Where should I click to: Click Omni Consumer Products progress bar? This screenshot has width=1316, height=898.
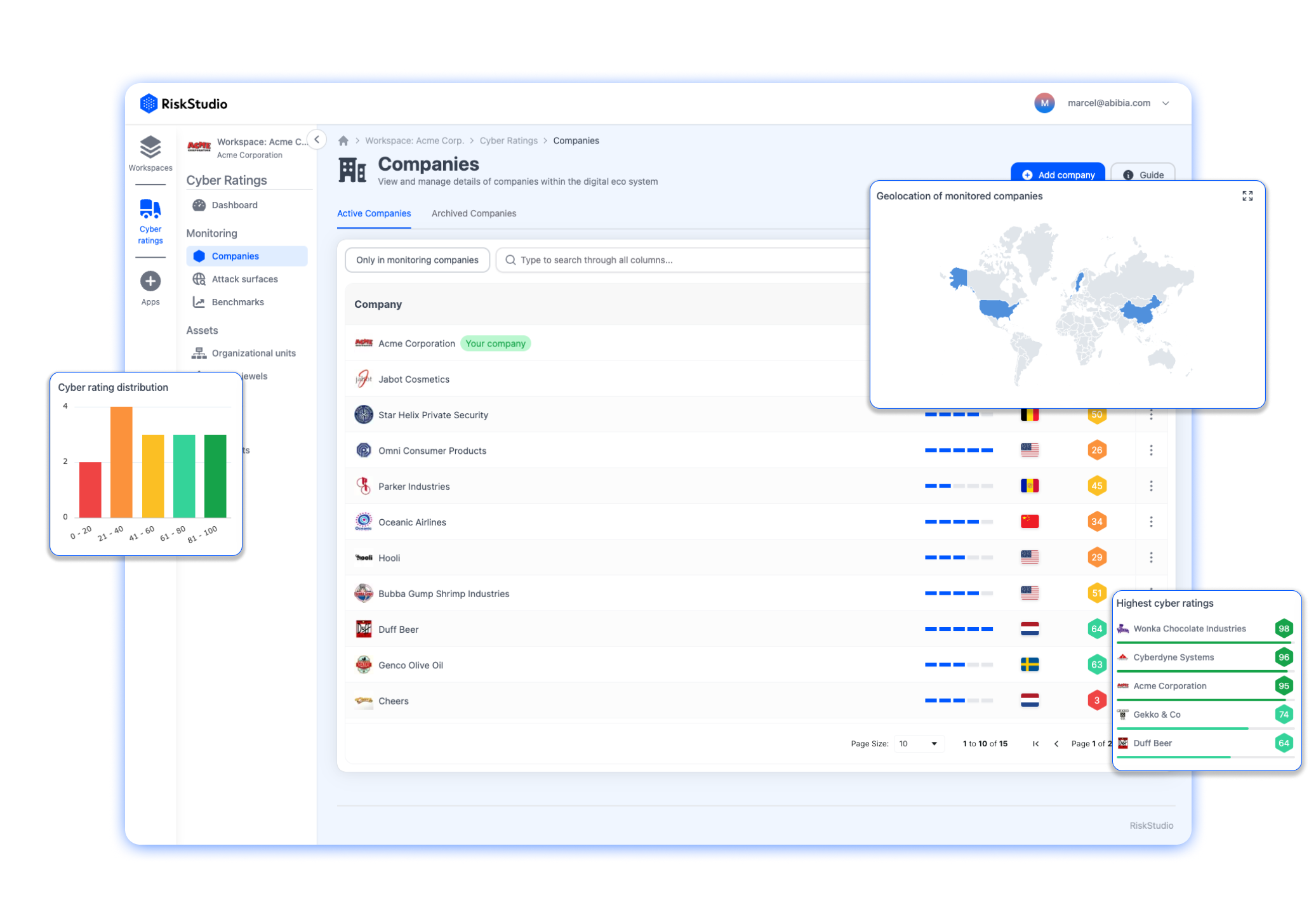coord(959,451)
